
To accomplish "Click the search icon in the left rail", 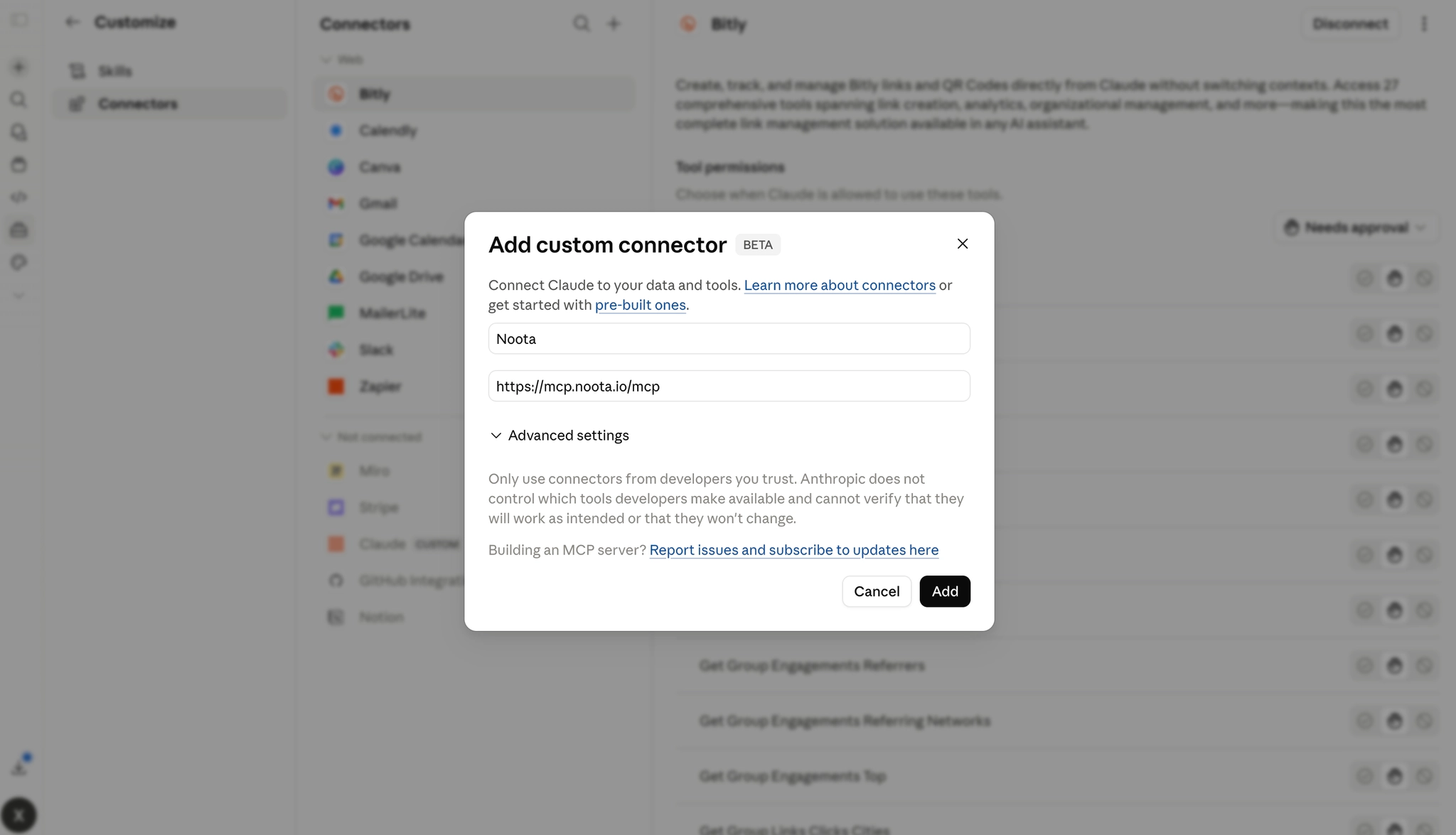I will pyautogui.click(x=19, y=99).
